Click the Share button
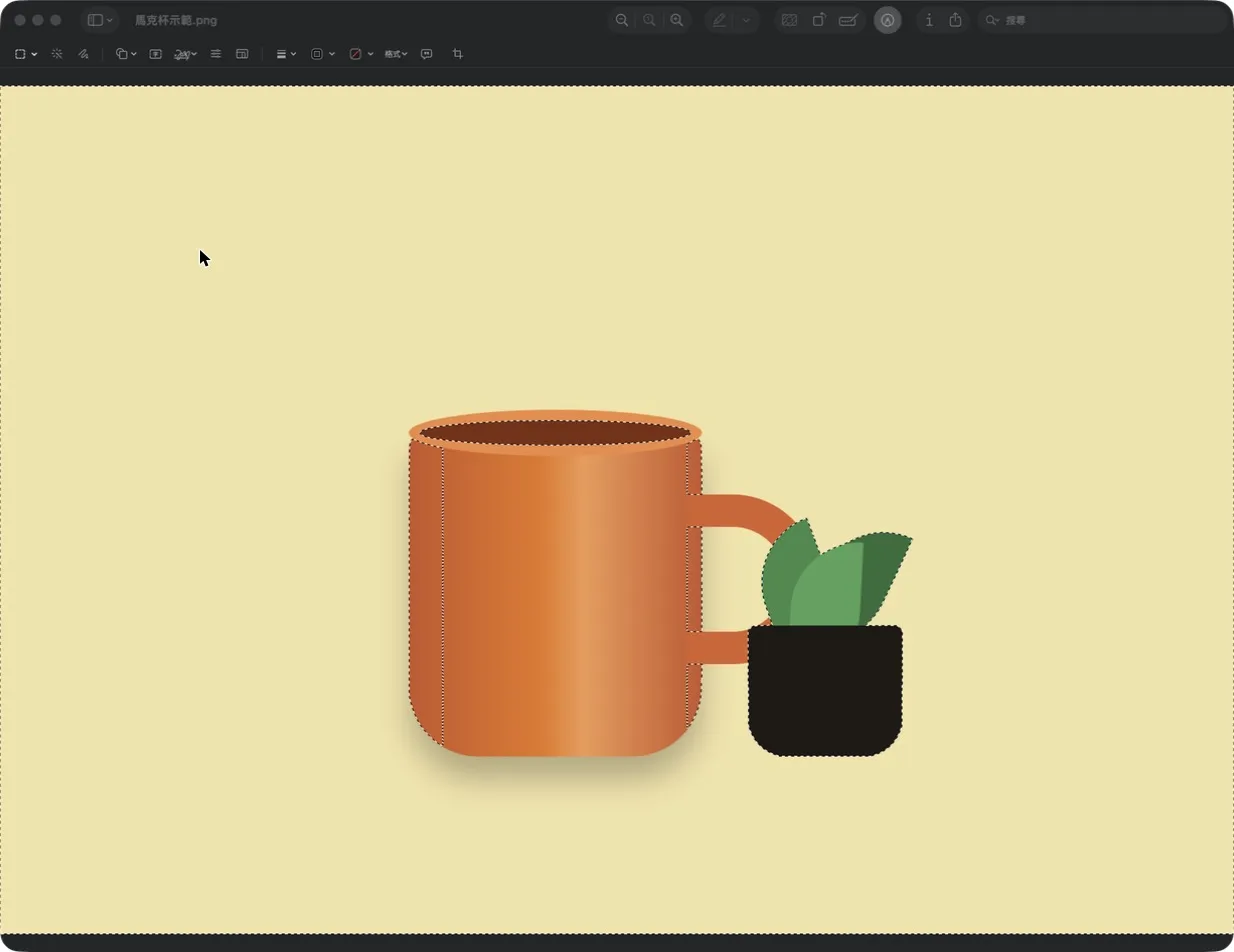The height and width of the screenshot is (952, 1234). click(956, 20)
